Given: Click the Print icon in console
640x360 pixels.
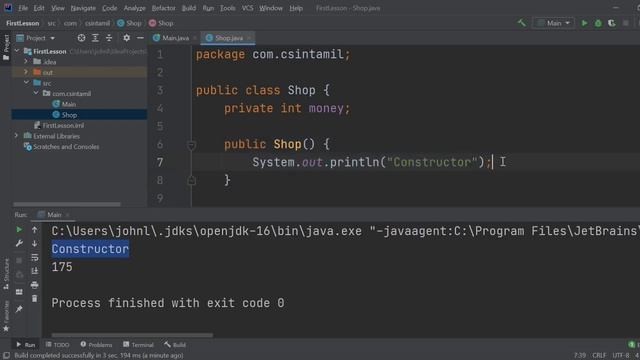Looking at the screenshot, I should (35, 285).
